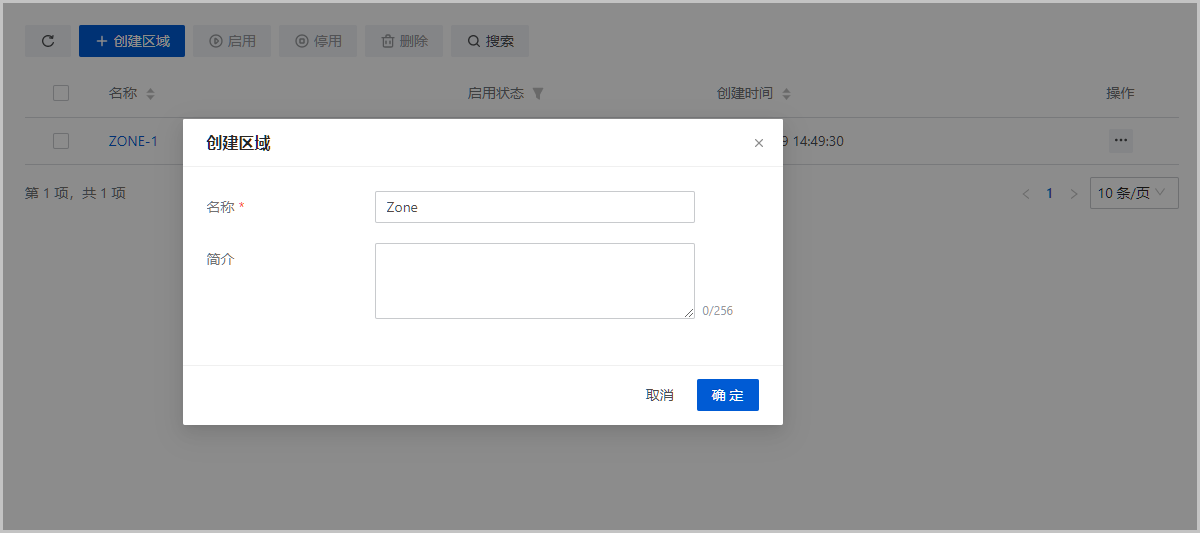Close the 创建区域 dialog with X
The width and height of the screenshot is (1200, 533).
[x=759, y=143]
